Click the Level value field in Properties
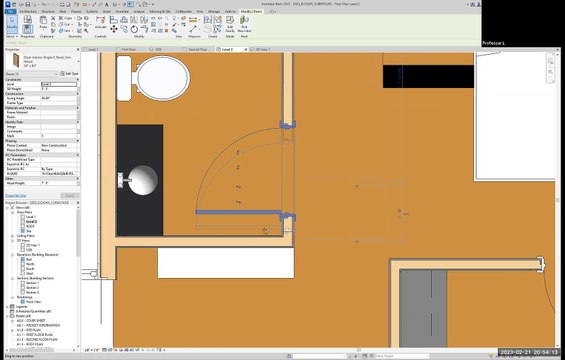The height and width of the screenshot is (360, 565). [59, 84]
